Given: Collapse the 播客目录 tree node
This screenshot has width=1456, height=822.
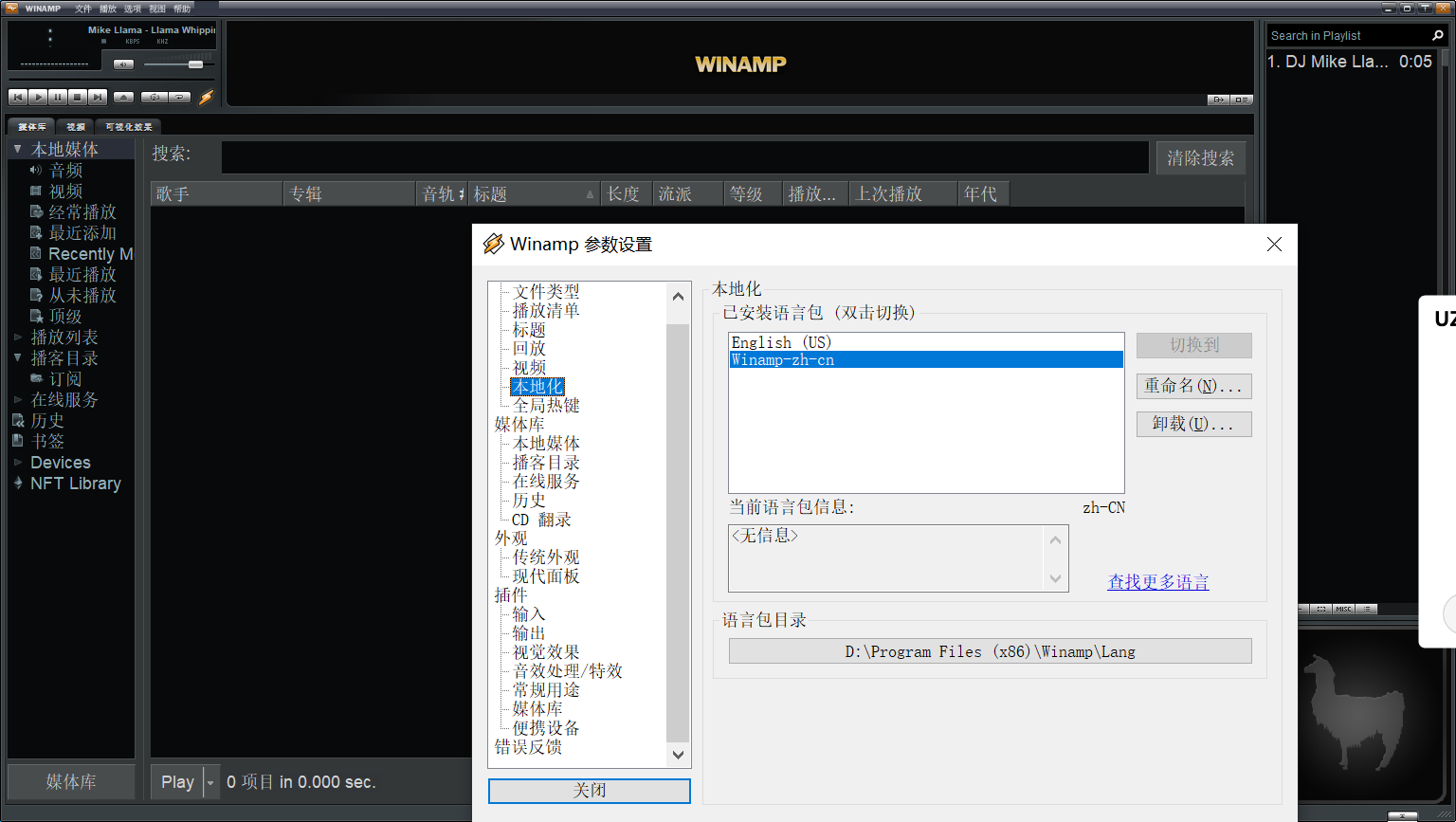Looking at the screenshot, I should pos(17,357).
